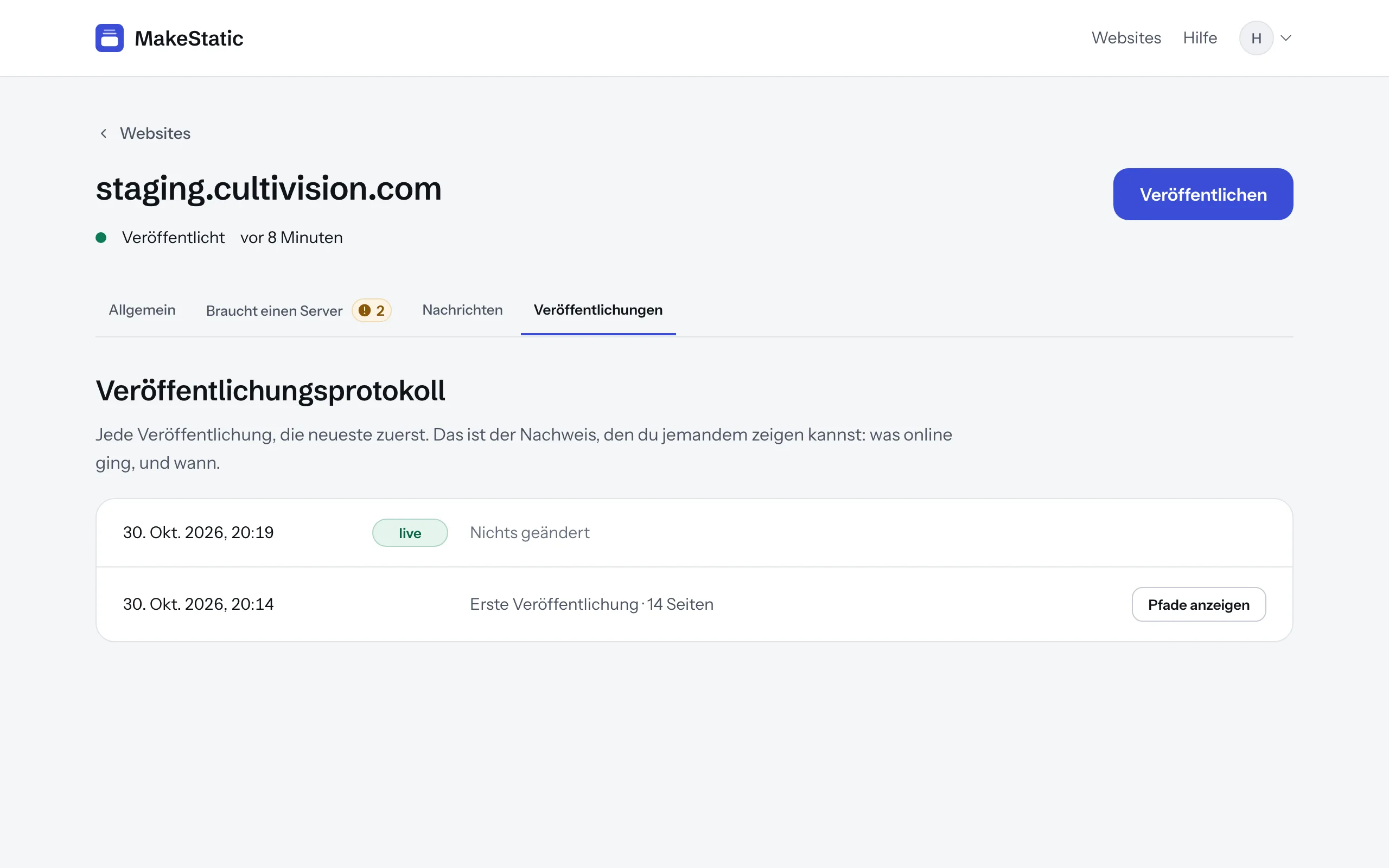Click the Veröffentlichen button
The height and width of the screenshot is (868, 1389).
point(1203,194)
